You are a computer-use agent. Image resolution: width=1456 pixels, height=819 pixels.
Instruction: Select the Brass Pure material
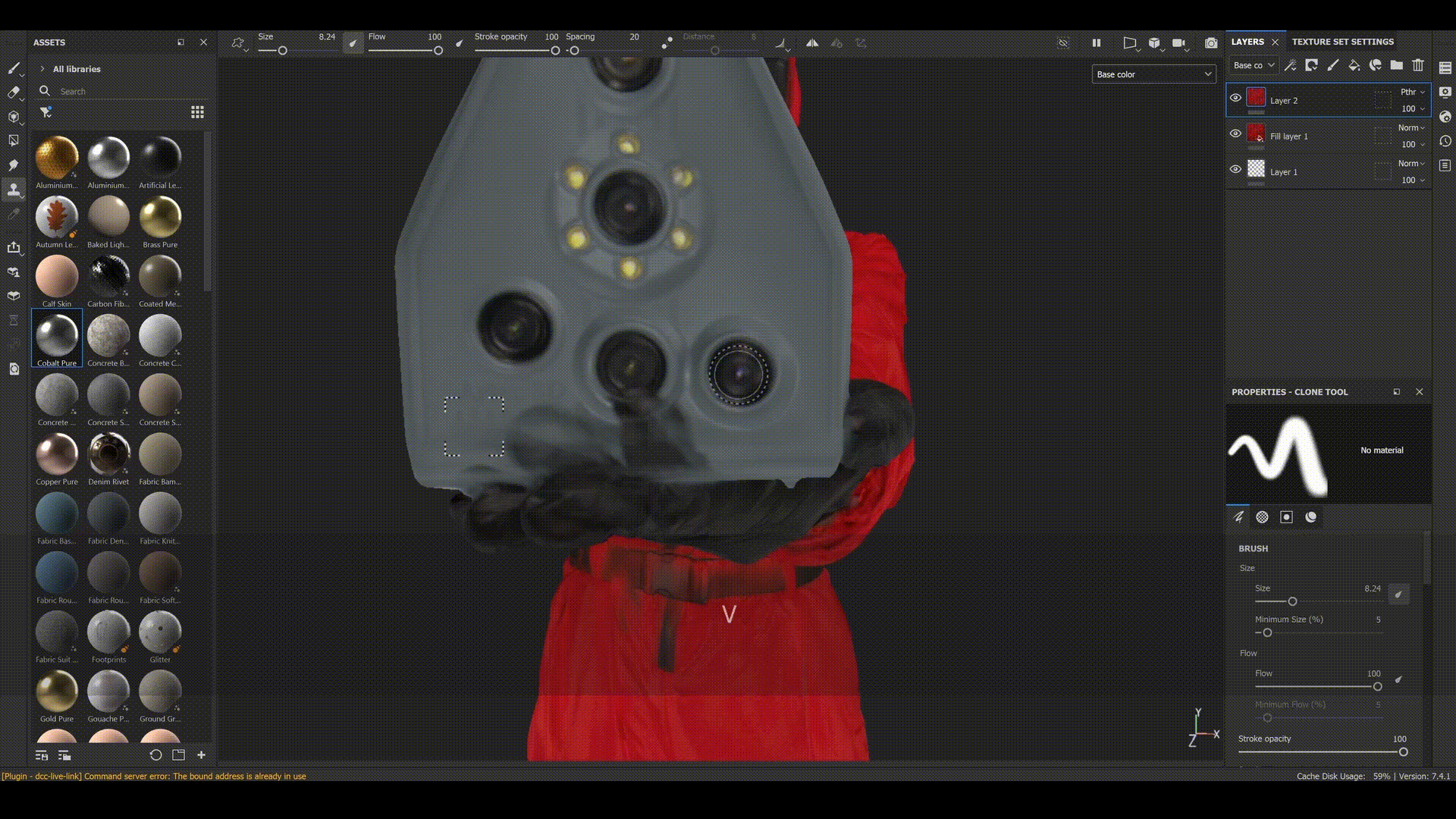[x=160, y=222]
